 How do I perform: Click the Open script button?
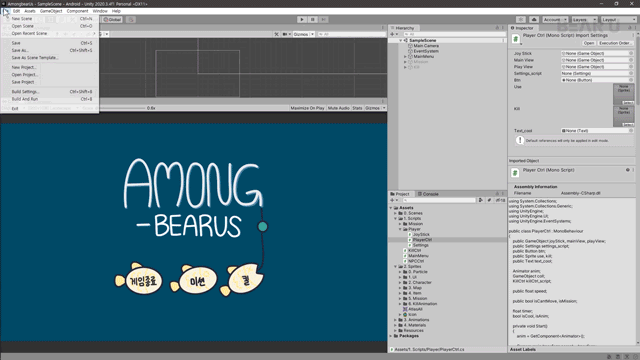589,43
